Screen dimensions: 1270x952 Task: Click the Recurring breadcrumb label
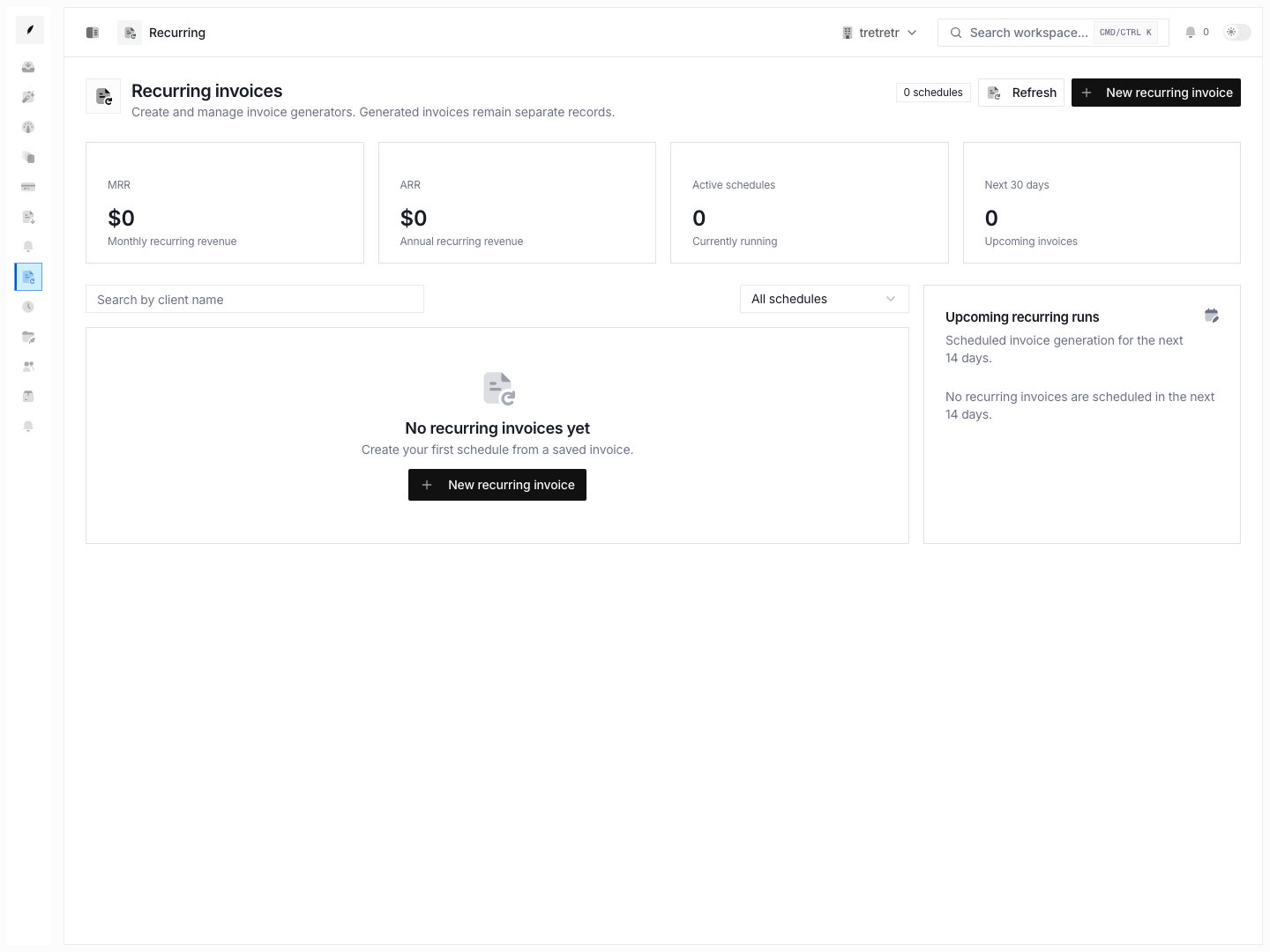(x=177, y=33)
